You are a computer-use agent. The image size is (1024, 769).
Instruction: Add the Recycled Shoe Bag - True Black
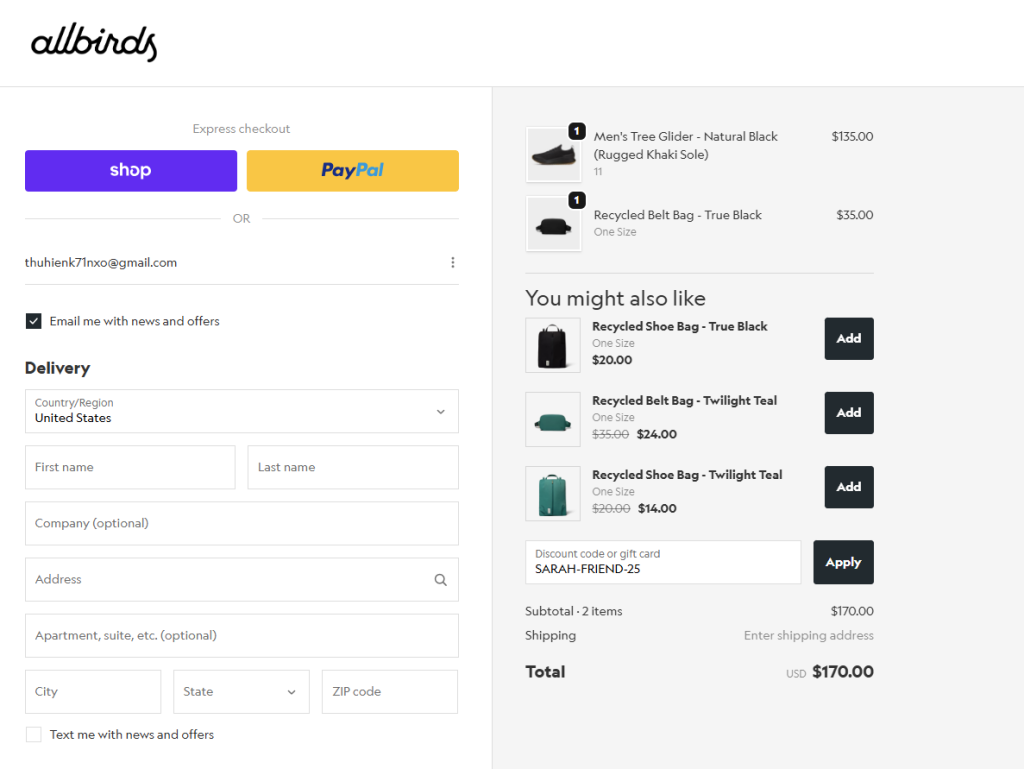pos(848,338)
